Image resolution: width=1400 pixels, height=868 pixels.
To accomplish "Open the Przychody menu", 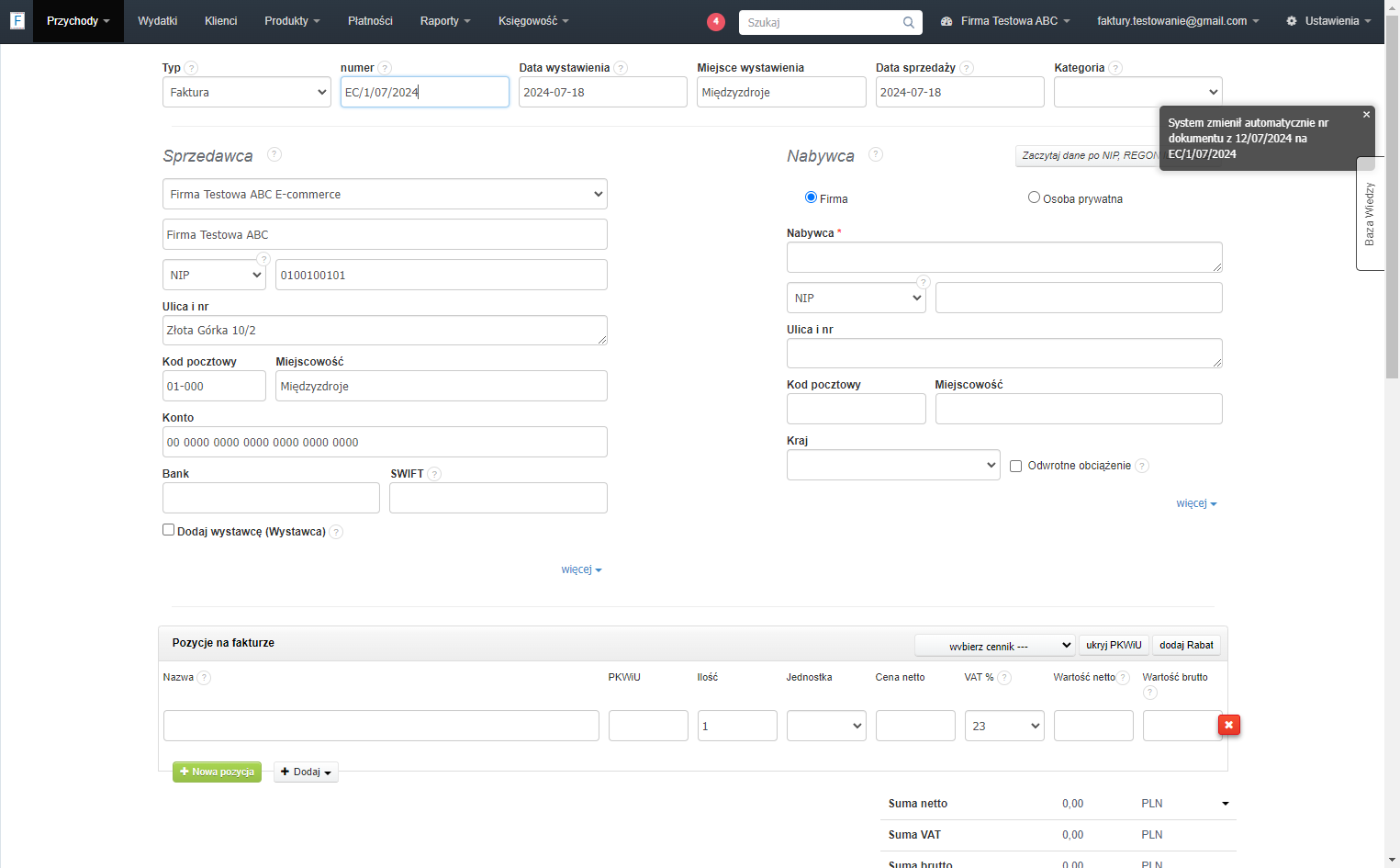I will click(x=78, y=21).
